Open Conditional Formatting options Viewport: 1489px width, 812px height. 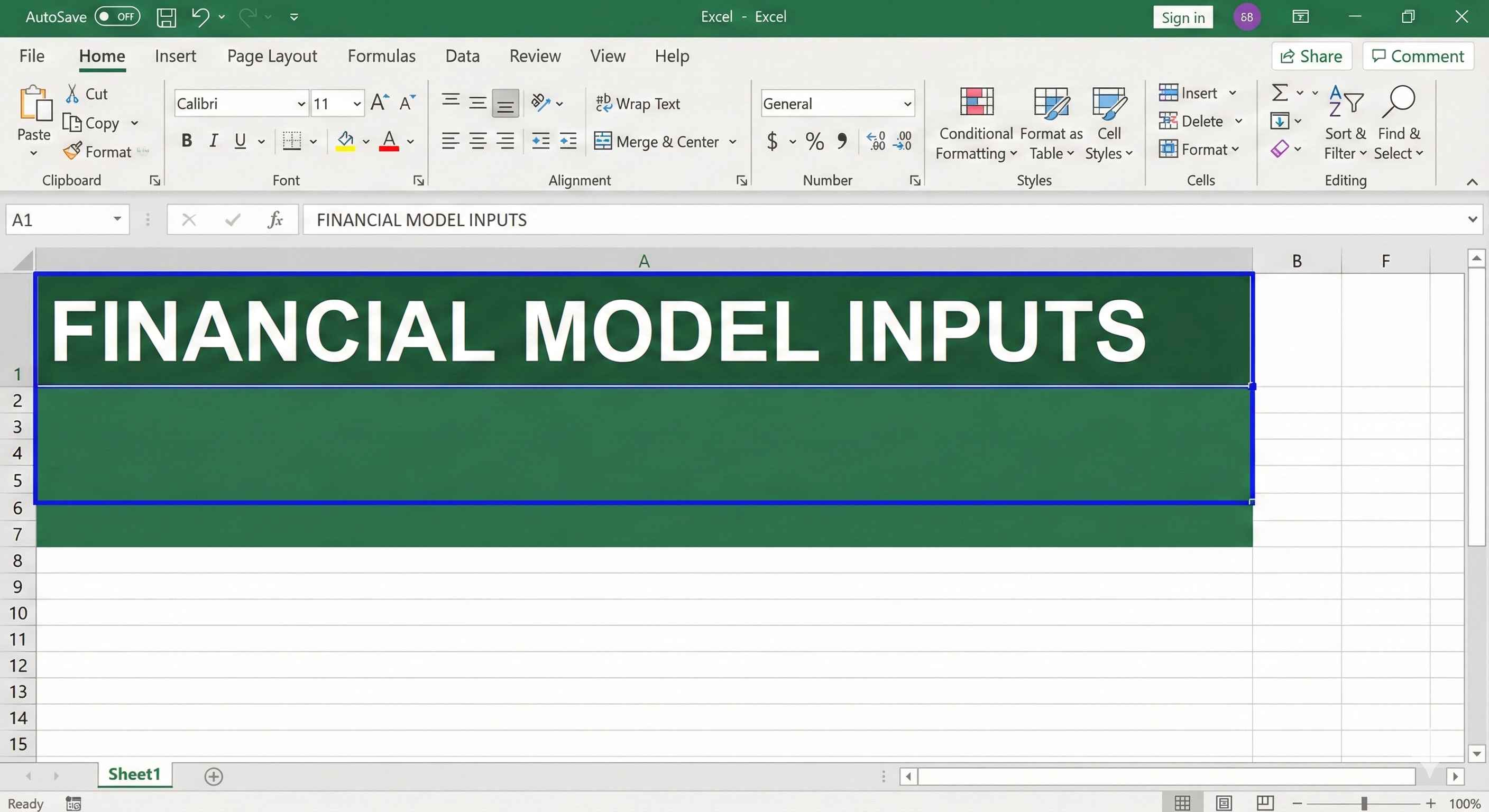tap(976, 122)
